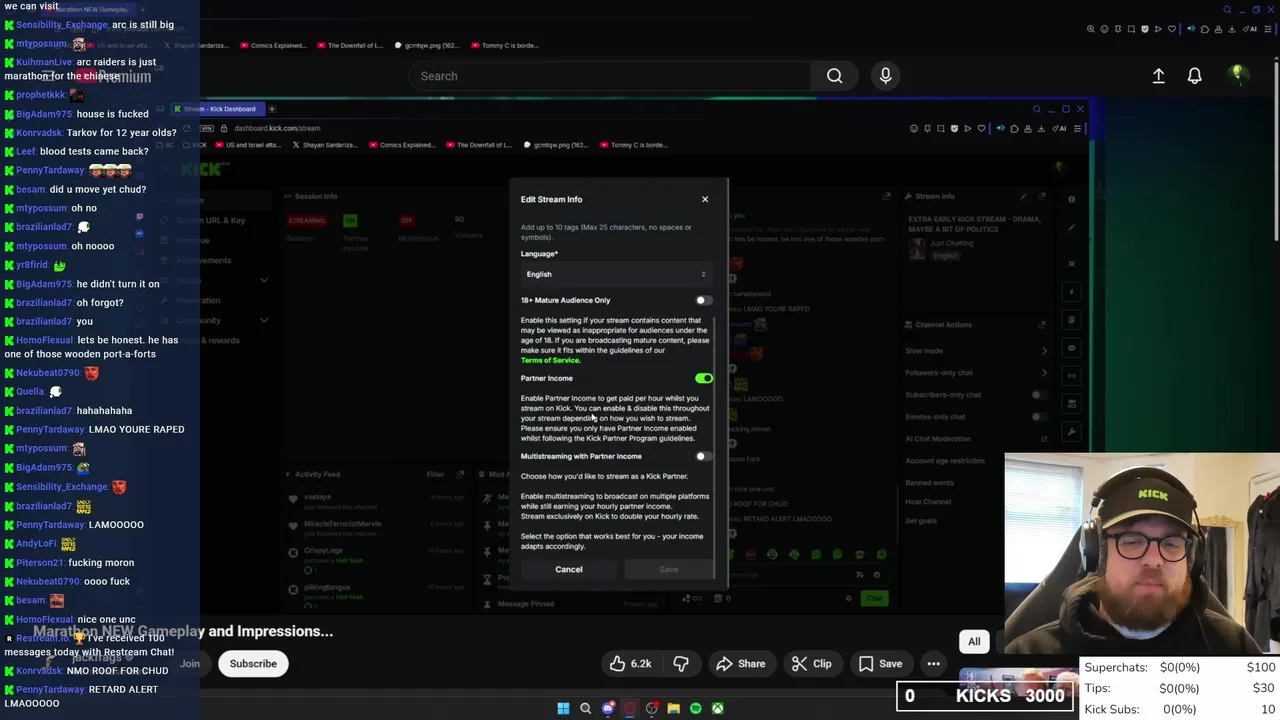Image resolution: width=1280 pixels, height=720 pixels.
Task: Open YouTube notifications bell
Action: pos(1194,76)
